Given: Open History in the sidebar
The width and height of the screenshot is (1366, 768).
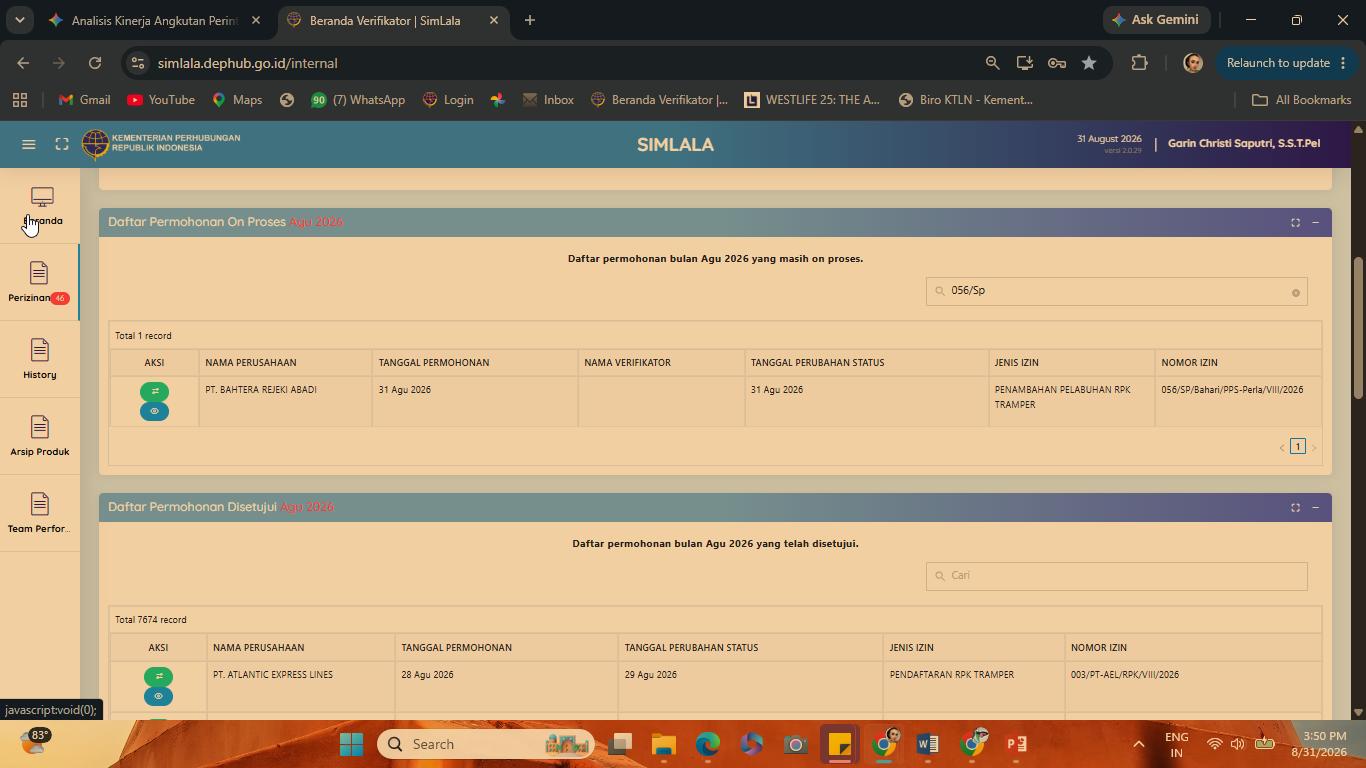Looking at the screenshot, I should point(39,360).
